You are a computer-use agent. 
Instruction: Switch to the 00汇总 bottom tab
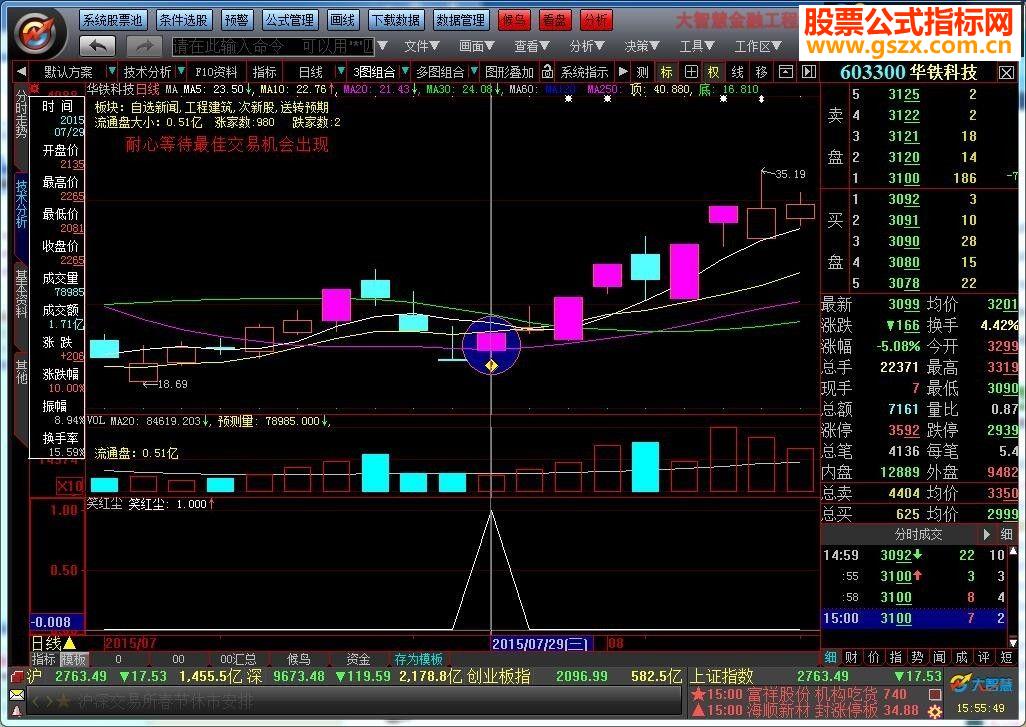pos(238,659)
